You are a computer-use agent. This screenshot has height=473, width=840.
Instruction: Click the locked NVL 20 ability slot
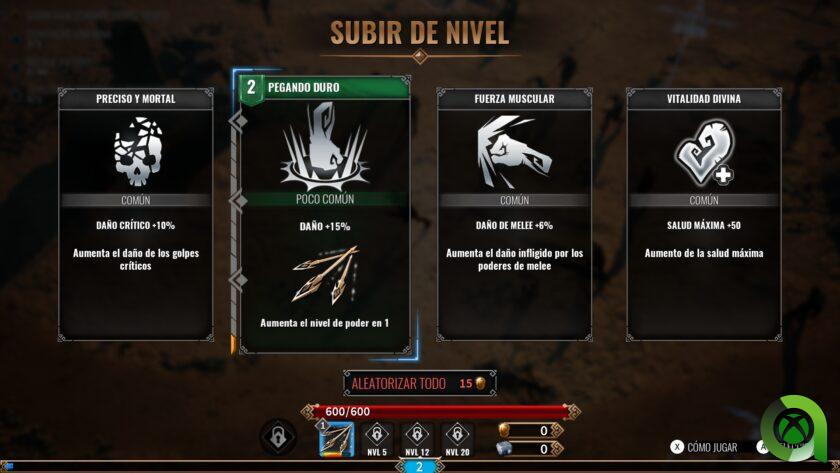(x=457, y=439)
